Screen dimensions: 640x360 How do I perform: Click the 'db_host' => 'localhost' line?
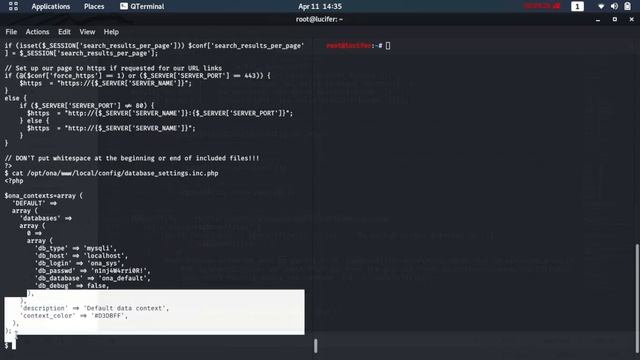pyautogui.click(x=81, y=256)
